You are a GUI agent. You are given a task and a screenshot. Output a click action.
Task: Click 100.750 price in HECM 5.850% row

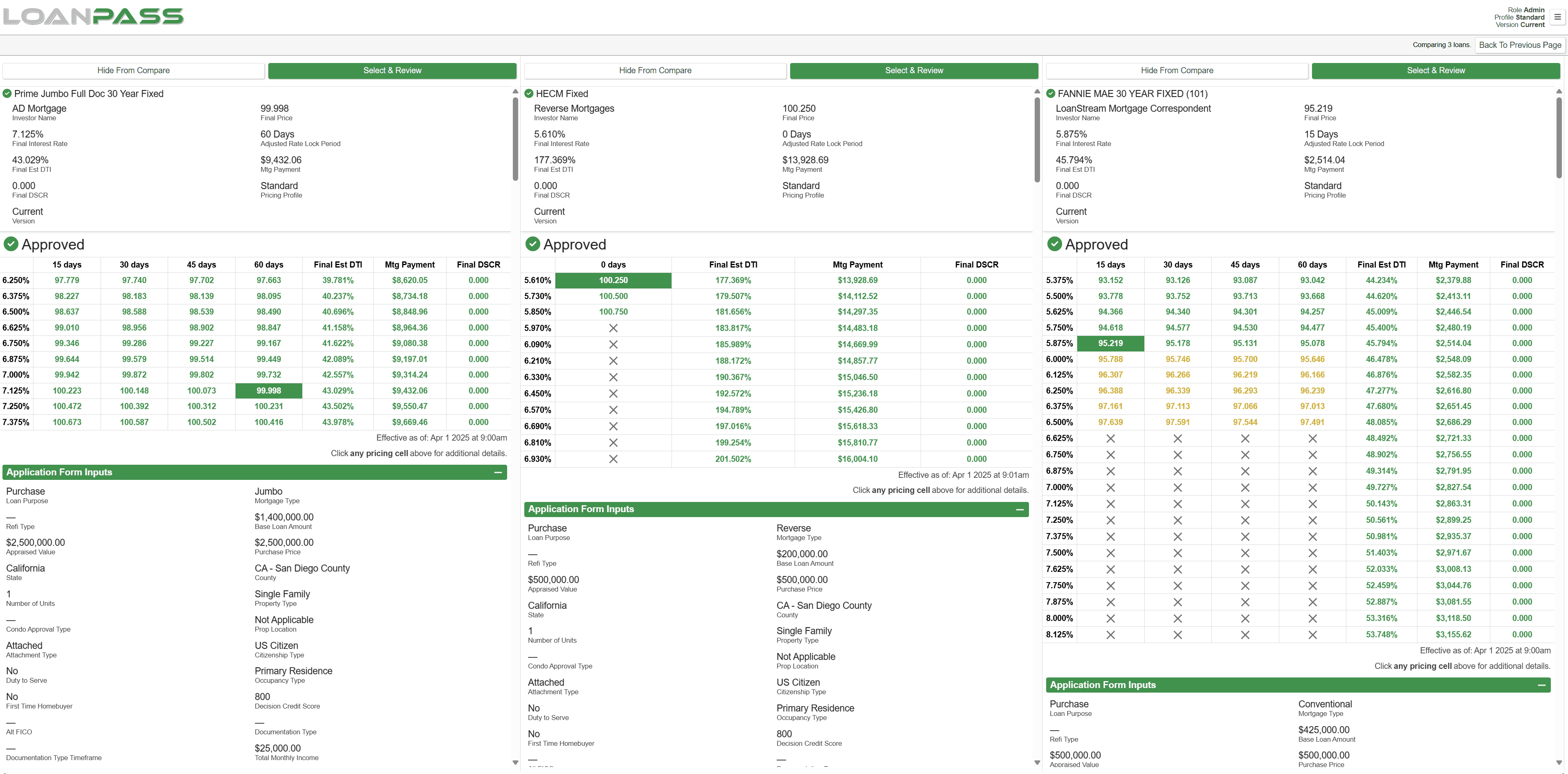(613, 312)
